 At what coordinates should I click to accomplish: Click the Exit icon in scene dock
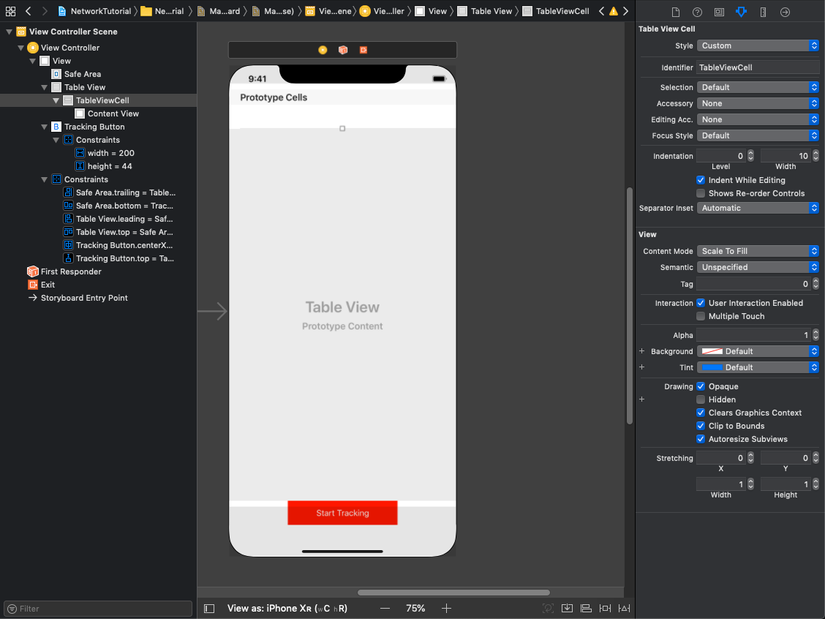click(x=363, y=50)
